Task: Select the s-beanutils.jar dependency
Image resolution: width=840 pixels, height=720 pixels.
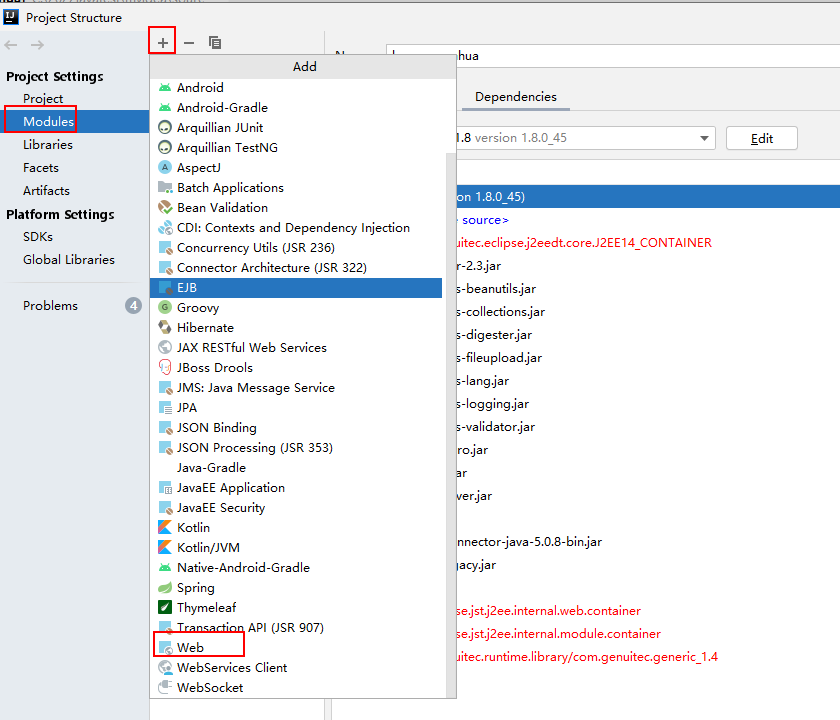Action: click(496, 289)
